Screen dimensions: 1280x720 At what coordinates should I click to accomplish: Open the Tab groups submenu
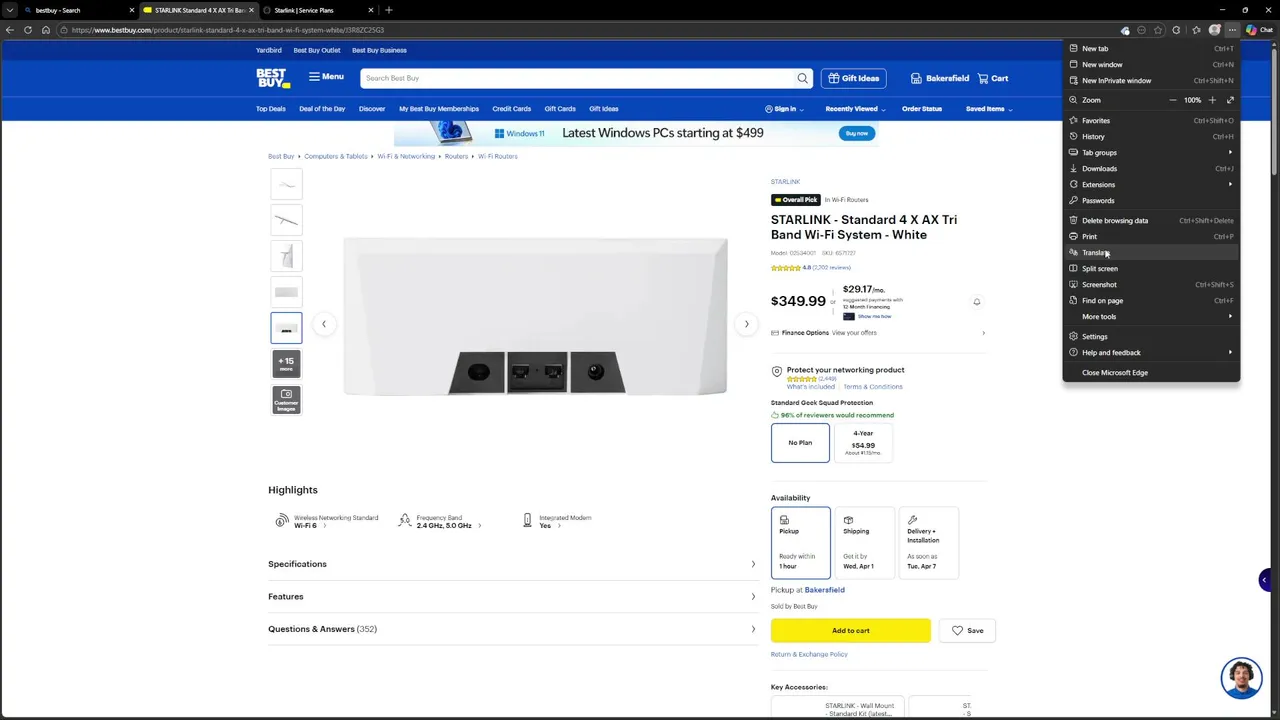[x=1151, y=152]
